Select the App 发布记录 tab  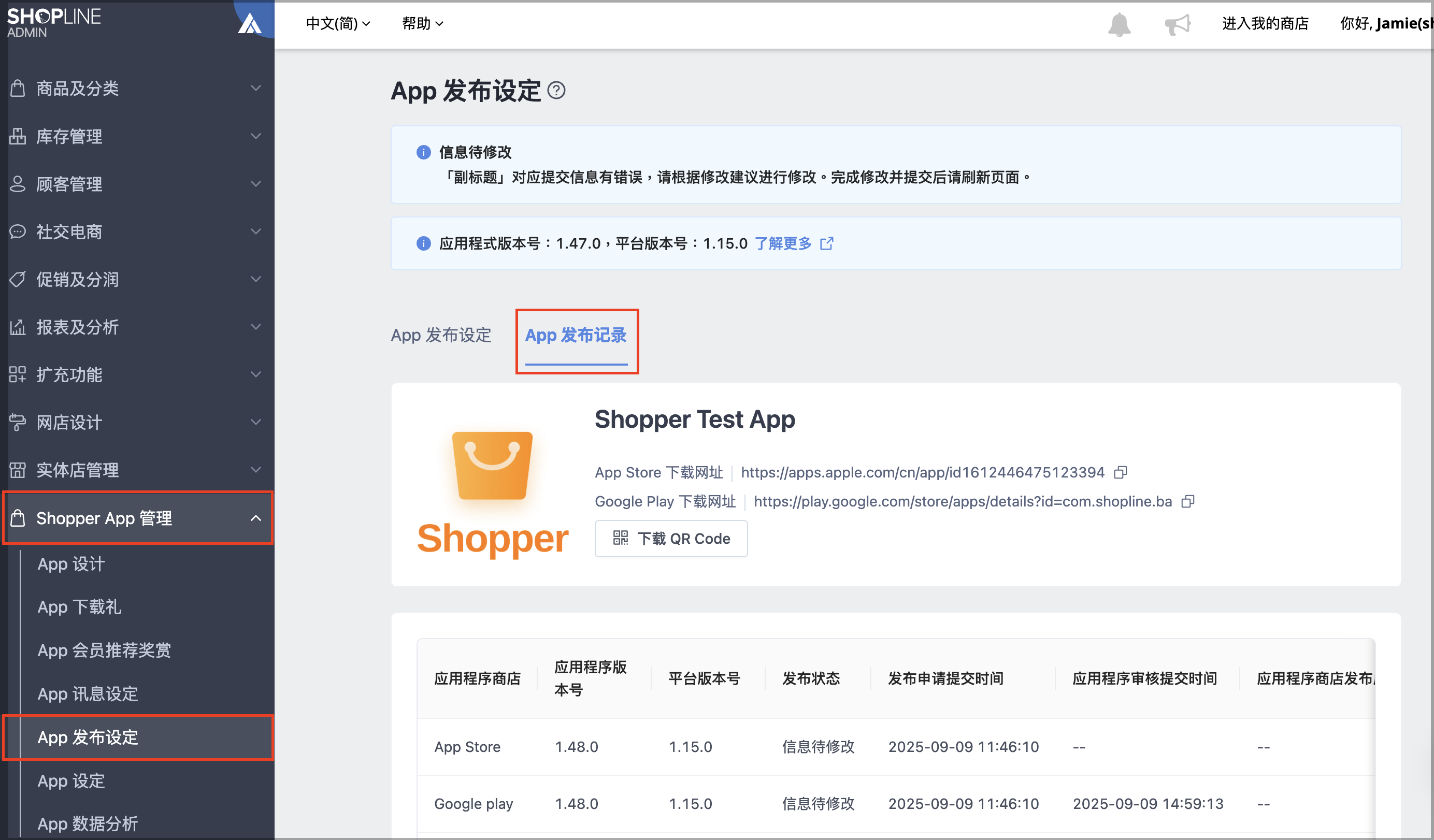coord(576,335)
